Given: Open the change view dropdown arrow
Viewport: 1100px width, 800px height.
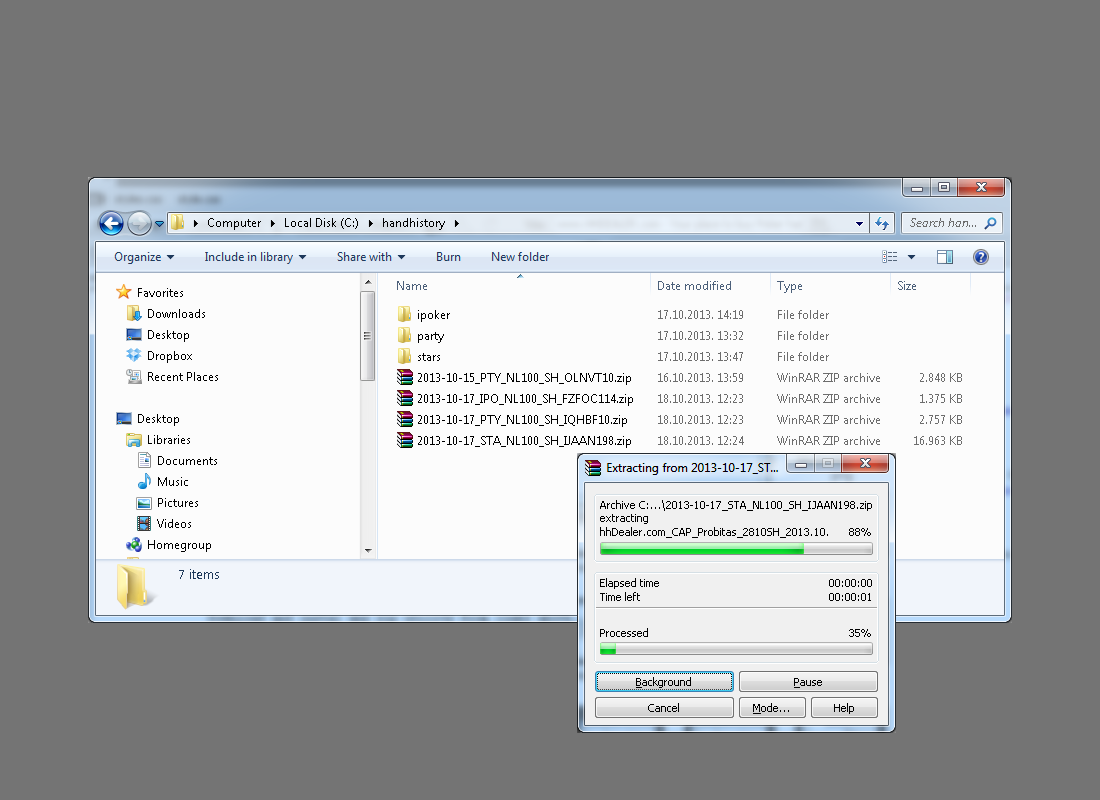Looking at the screenshot, I should 911,257.
